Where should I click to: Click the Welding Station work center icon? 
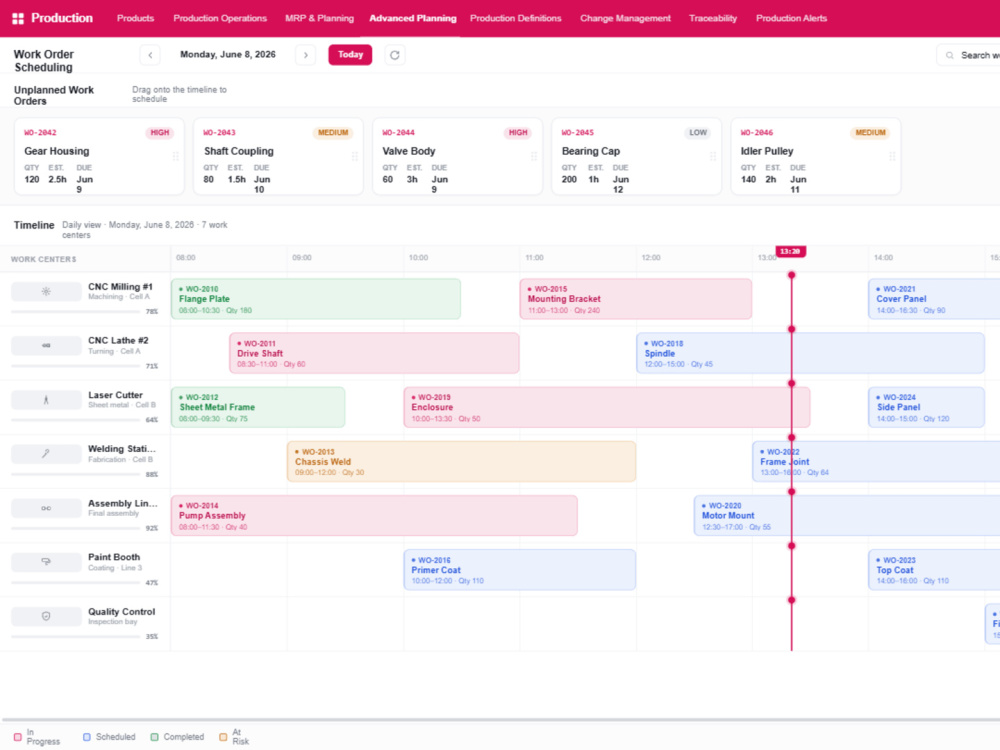point(46,453)
